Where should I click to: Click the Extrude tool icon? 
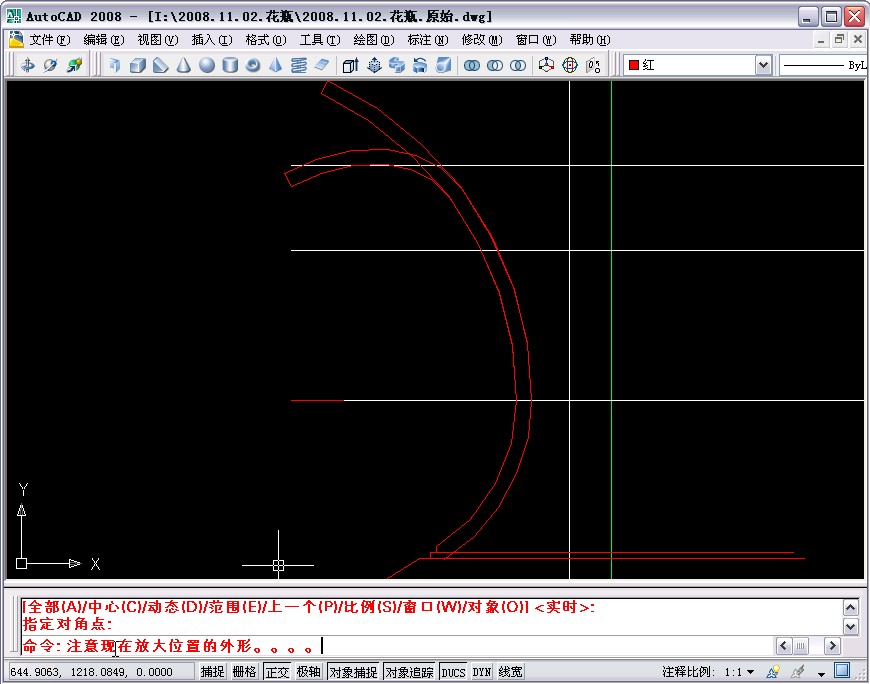pyautogui.click(x=351, y=65)
